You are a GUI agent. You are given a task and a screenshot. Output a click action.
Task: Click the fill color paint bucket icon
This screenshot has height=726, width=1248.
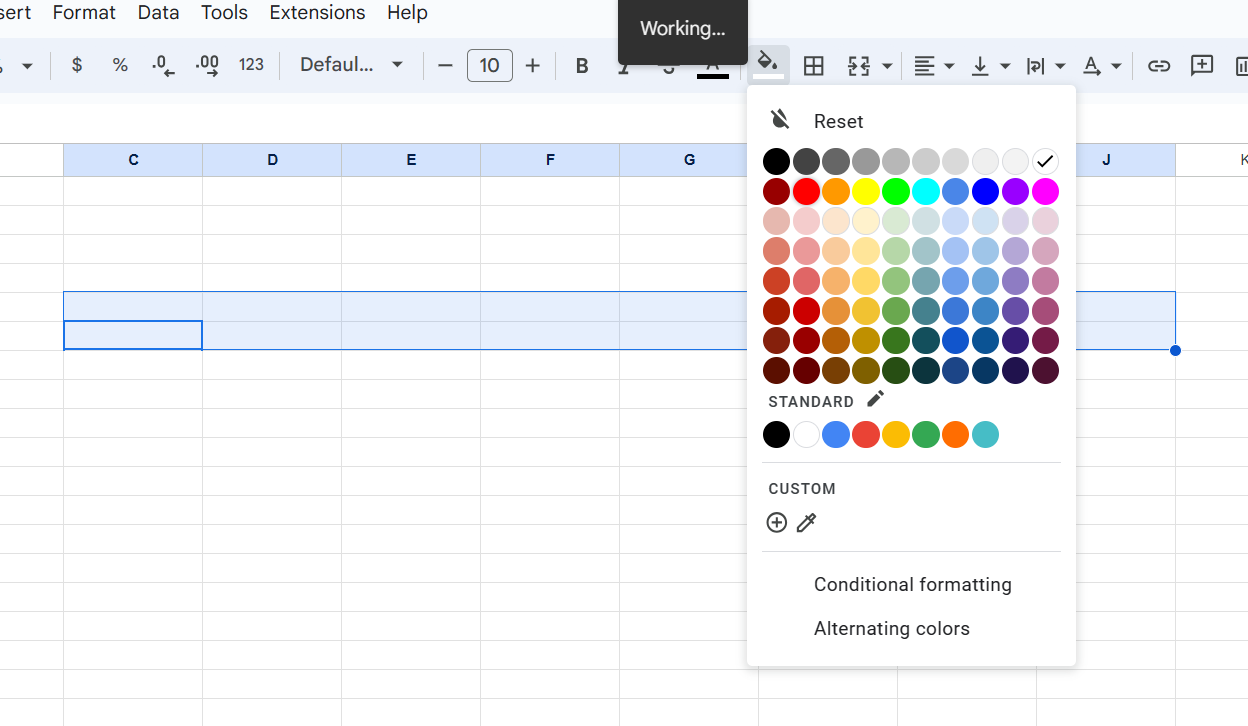[x=767, y=64]
